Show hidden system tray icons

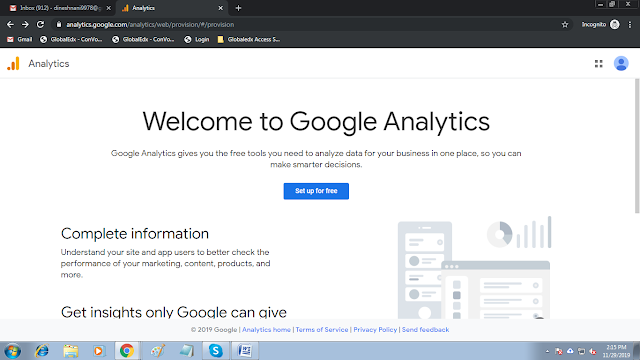547,351
